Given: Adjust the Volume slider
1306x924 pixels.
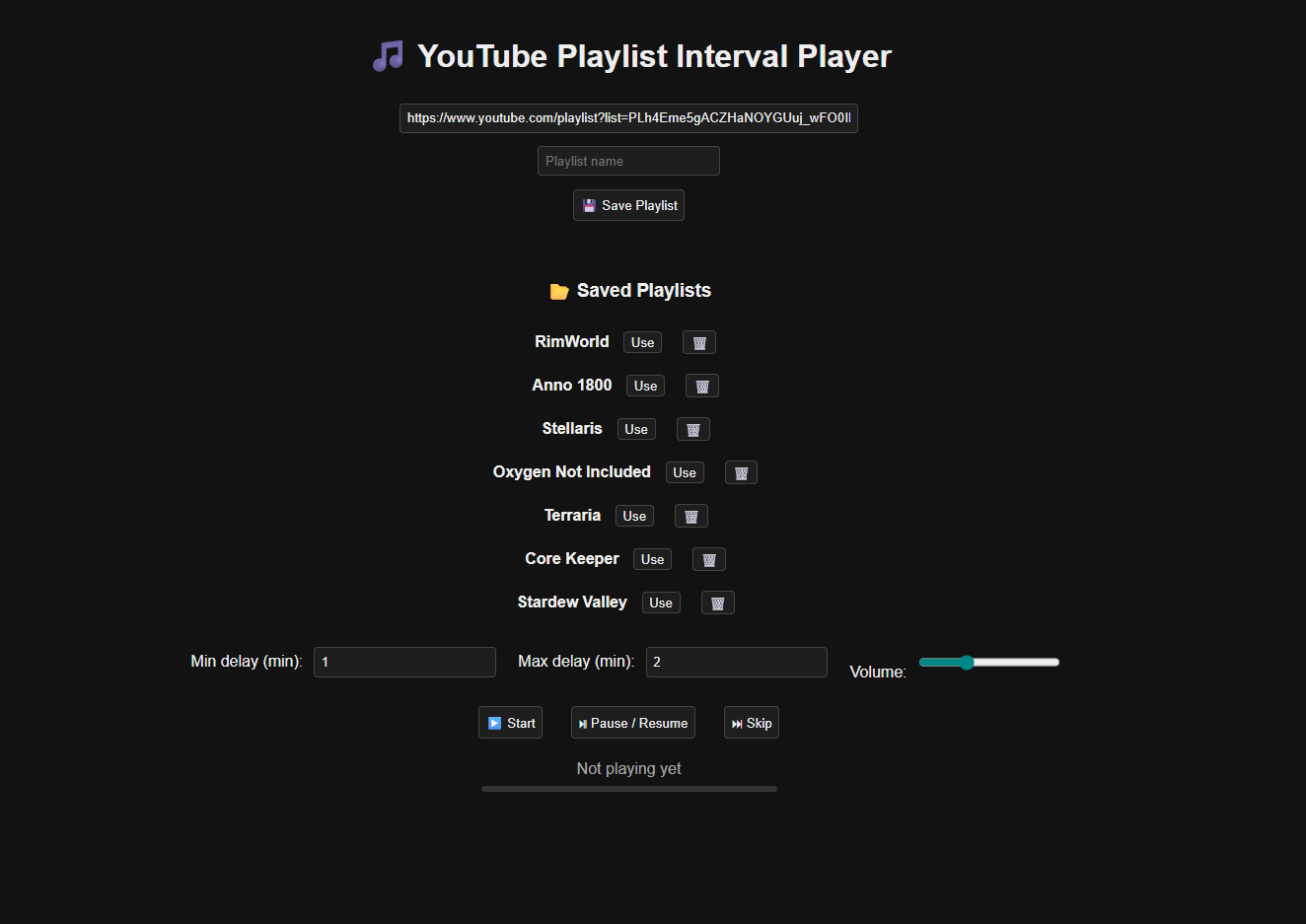Looking at the screenshot, I should (989, 662).
